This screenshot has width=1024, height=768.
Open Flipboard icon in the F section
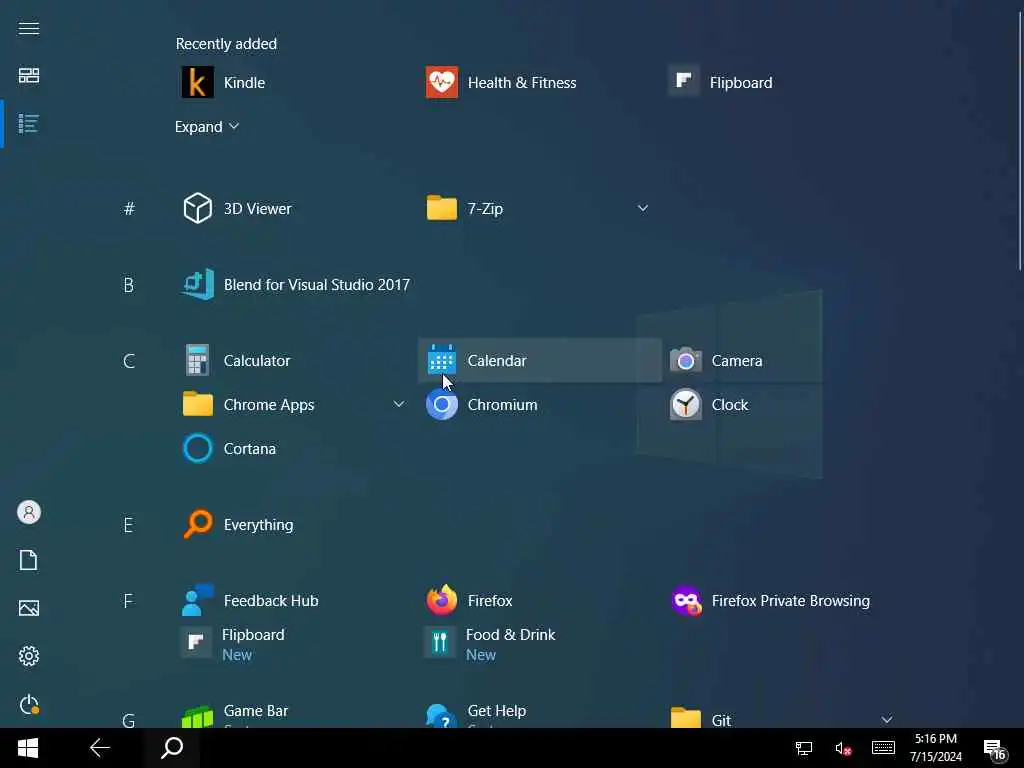195,643
